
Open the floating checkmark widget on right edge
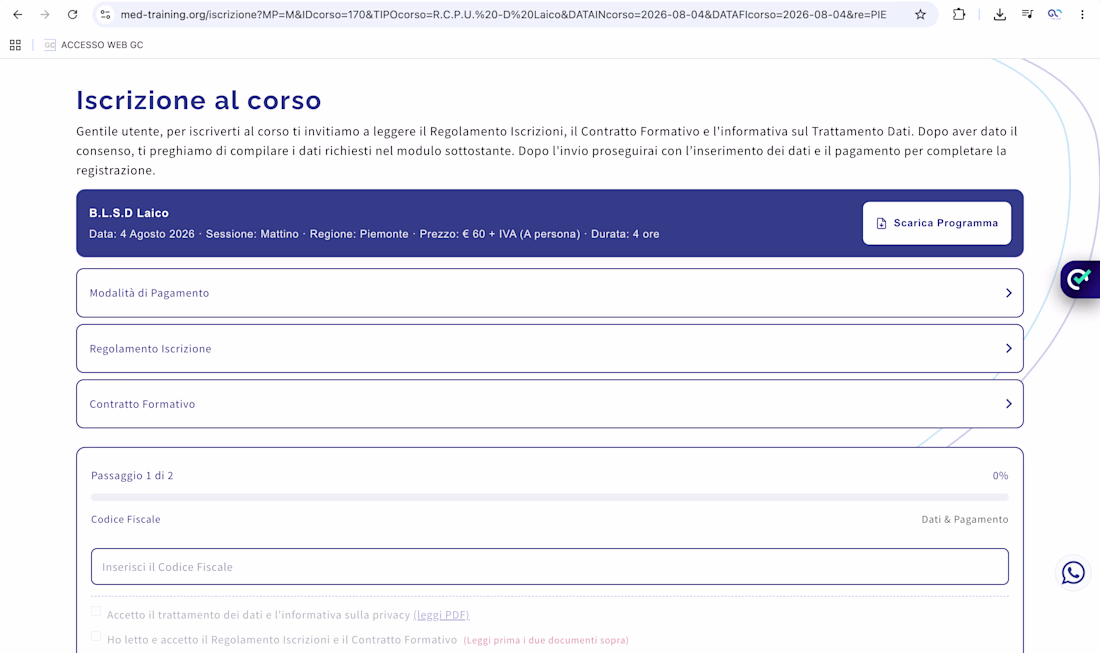click(x=1080, y=279)
